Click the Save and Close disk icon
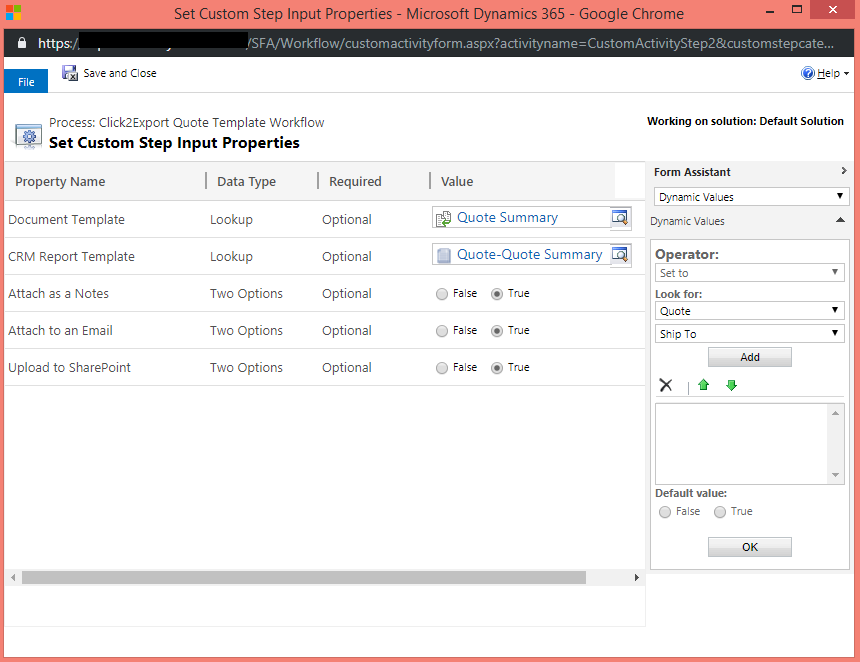The image size is (860, 662). point(70,73)
